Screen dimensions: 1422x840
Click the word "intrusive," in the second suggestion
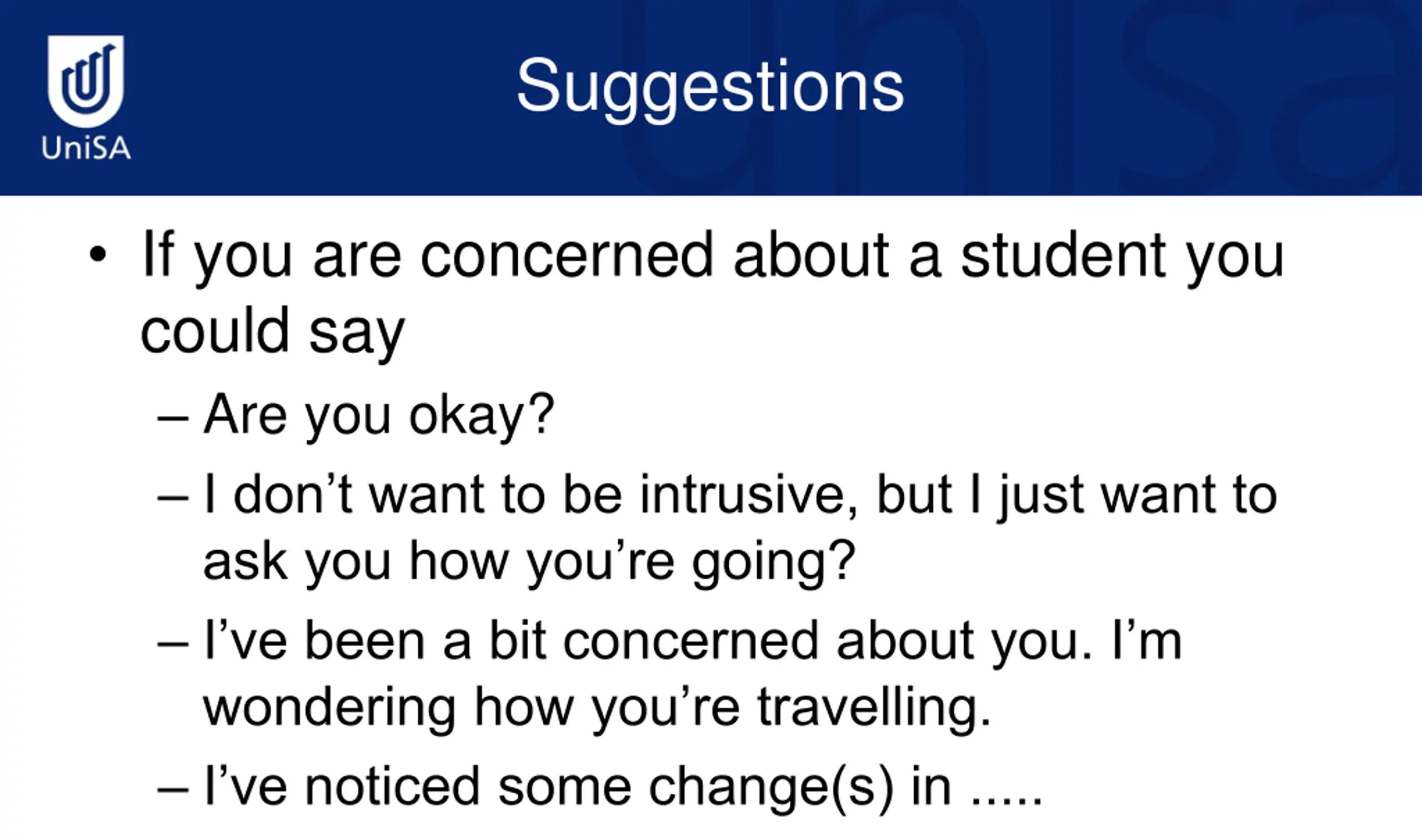point(749,496)
